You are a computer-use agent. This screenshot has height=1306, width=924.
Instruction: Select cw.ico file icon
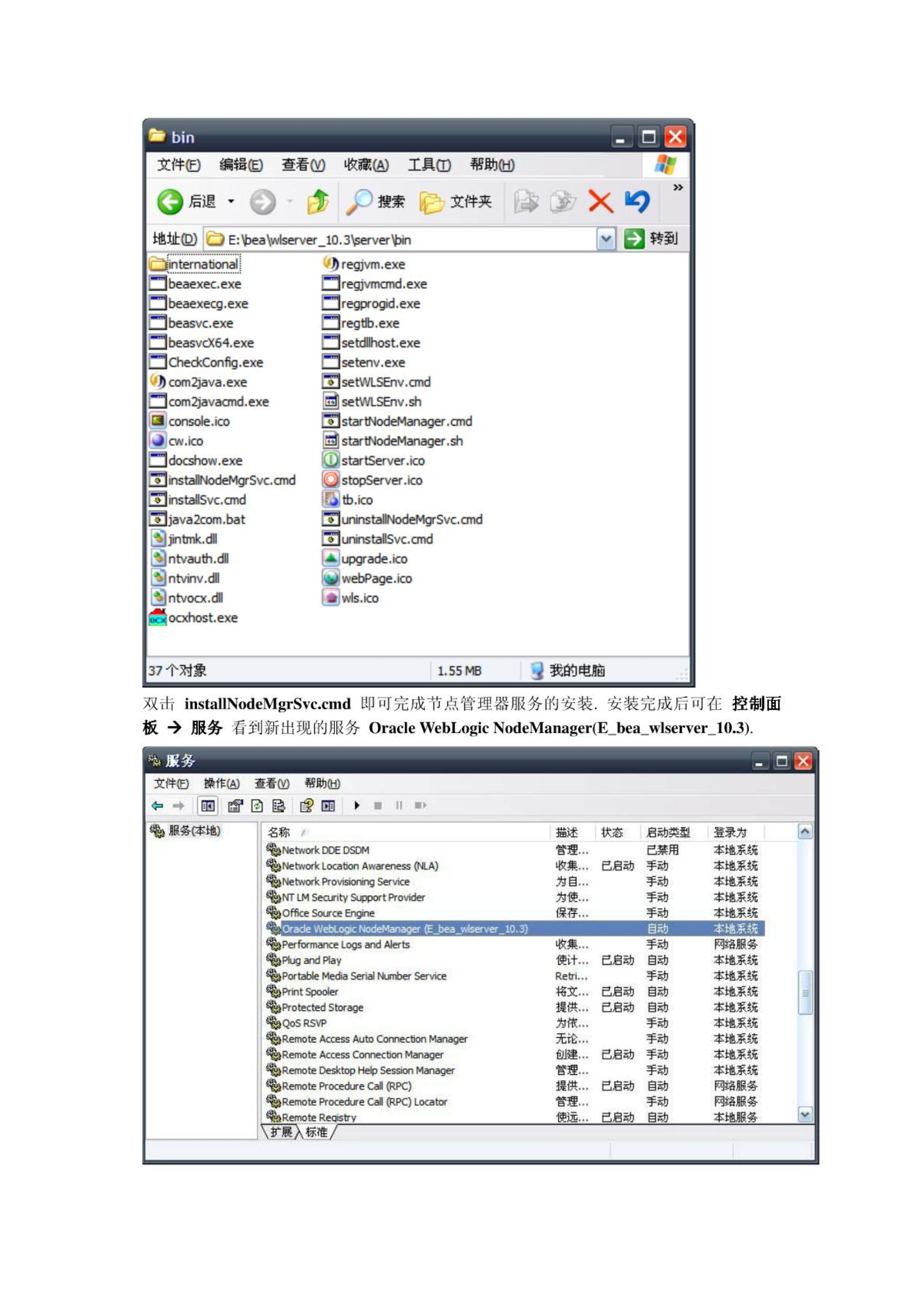158,441
